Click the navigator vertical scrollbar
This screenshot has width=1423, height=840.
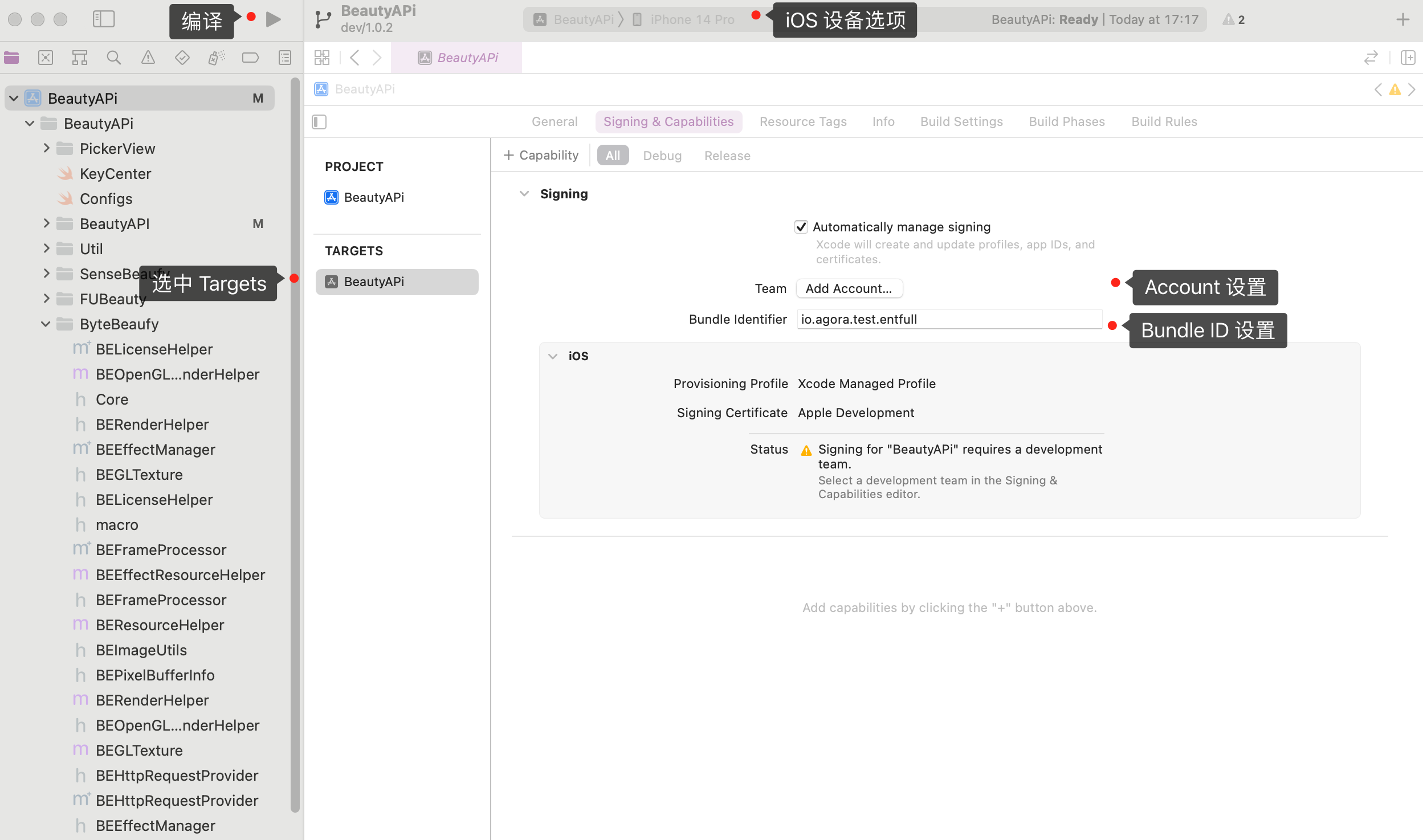pyautogui.click(x=295, y=445)
